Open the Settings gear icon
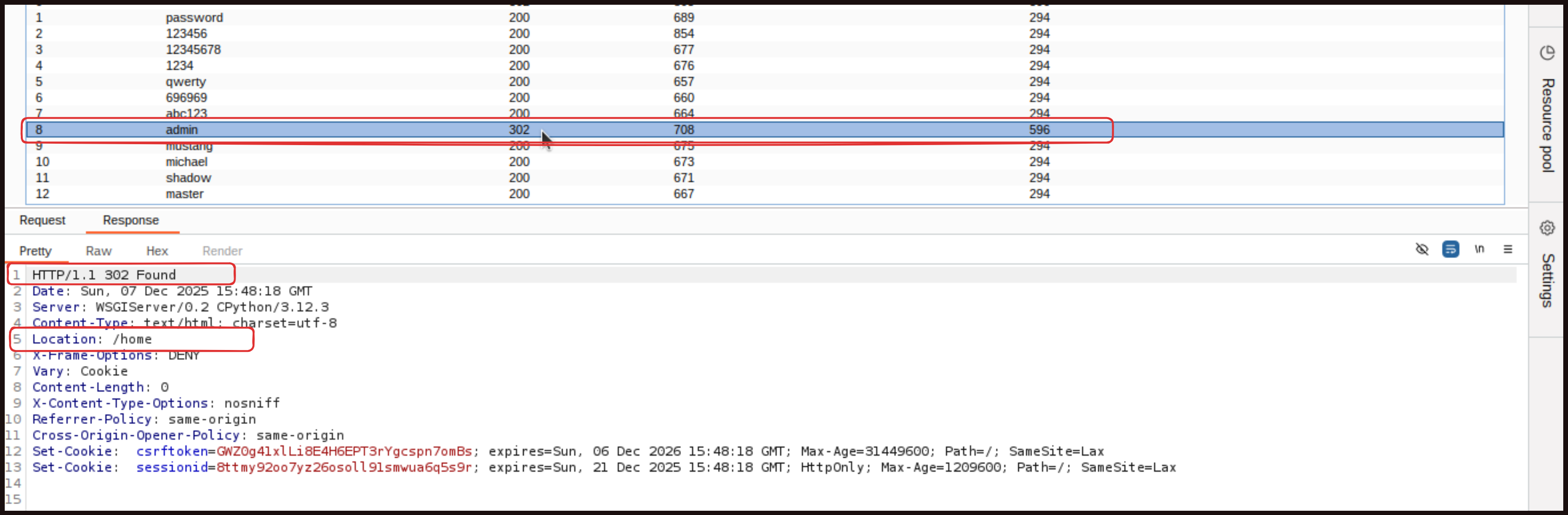This screenshot has height=515, width=1568. (x=1547, y=228)
